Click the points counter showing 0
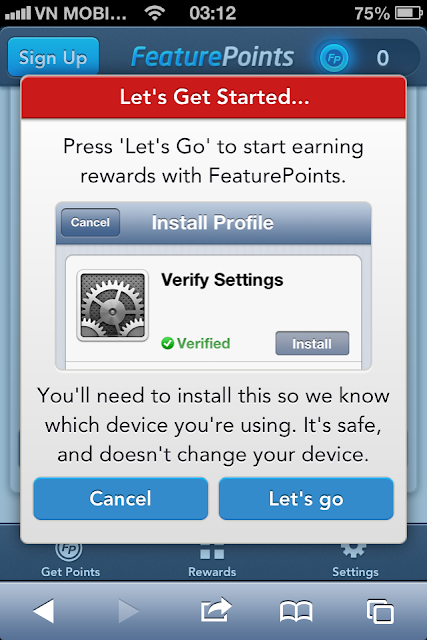This screenshot has width=427, height=640. 383,58
